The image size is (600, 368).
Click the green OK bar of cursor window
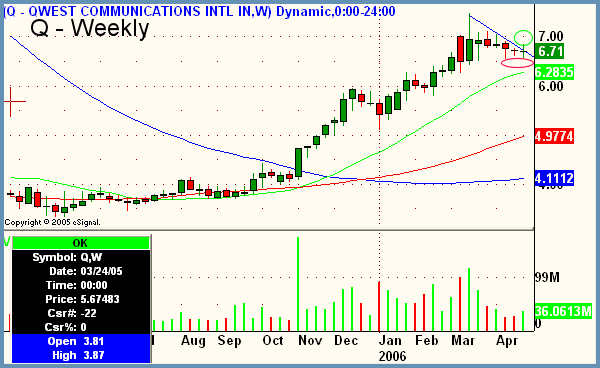(x=80, y=243)
